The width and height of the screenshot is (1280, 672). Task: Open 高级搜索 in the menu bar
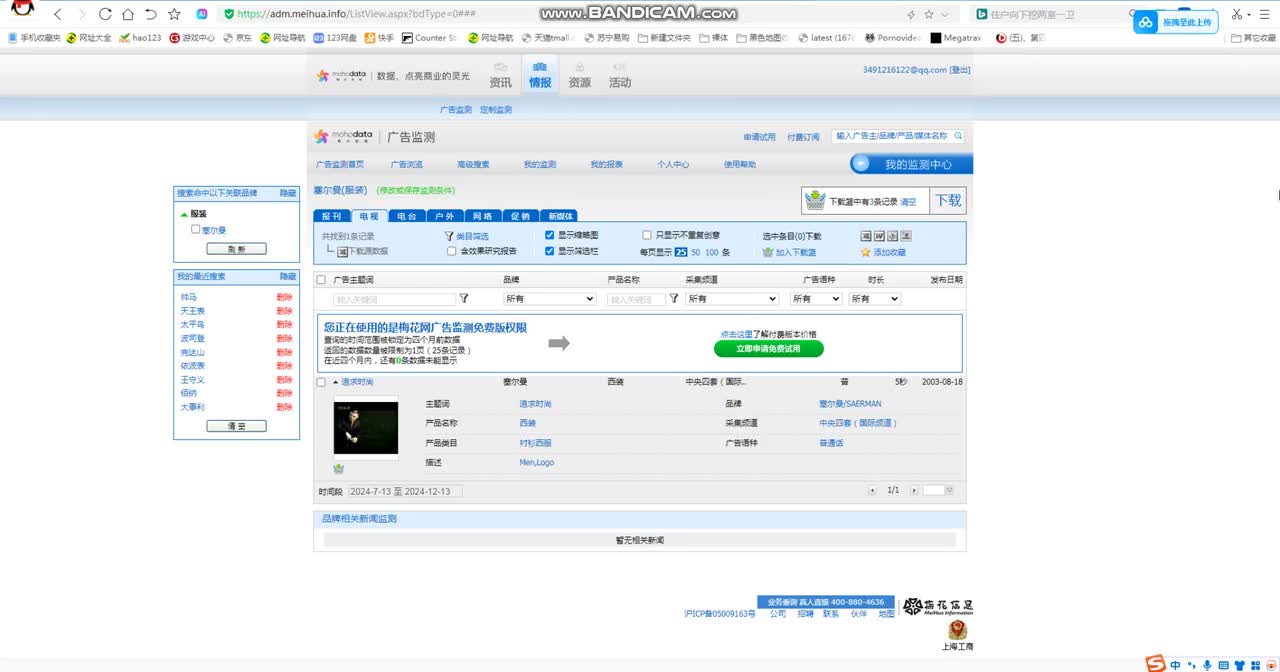click(x=473, y=164)
